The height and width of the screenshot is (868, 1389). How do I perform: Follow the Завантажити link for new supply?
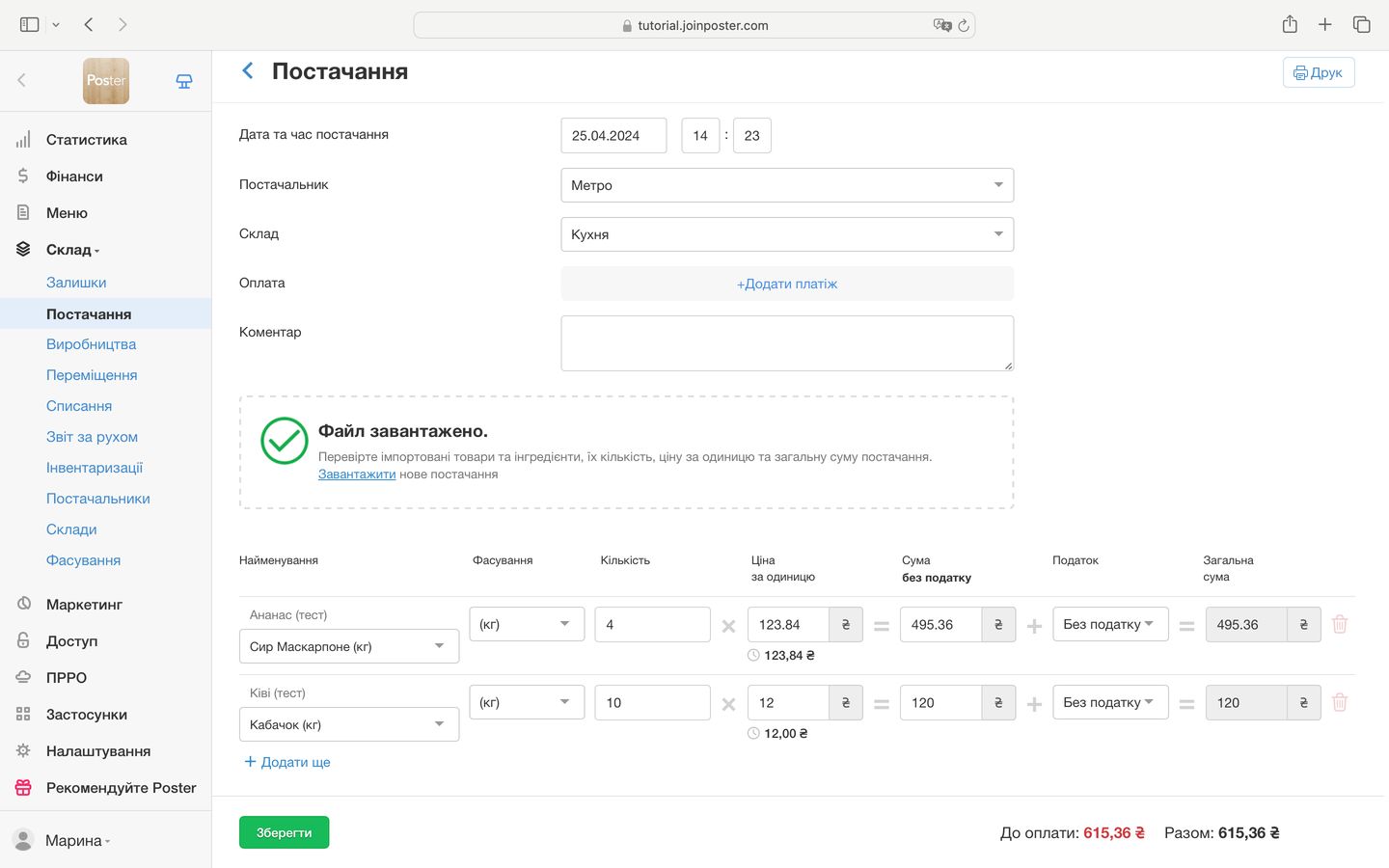coord(357,475)
